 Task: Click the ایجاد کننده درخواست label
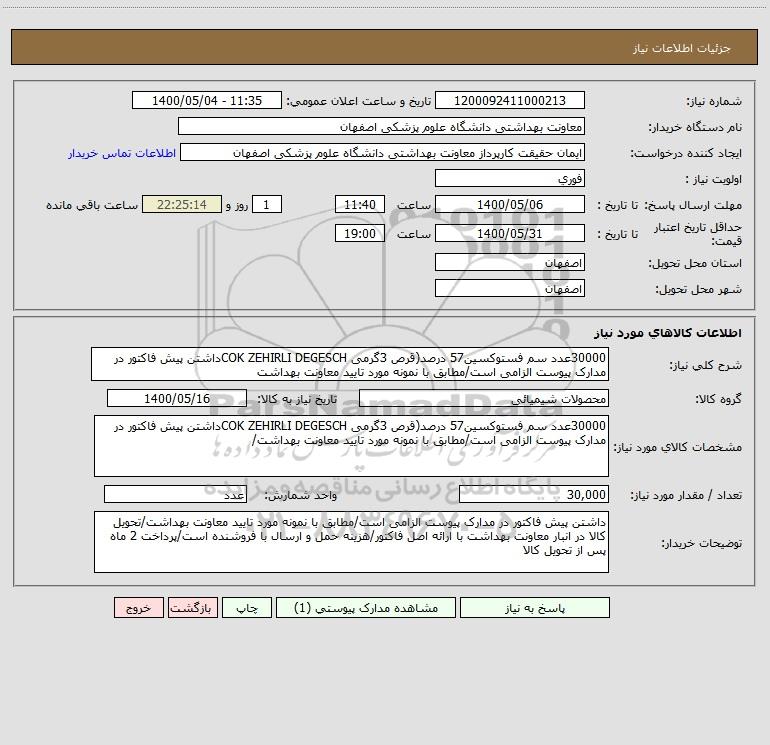click(686, 154)
